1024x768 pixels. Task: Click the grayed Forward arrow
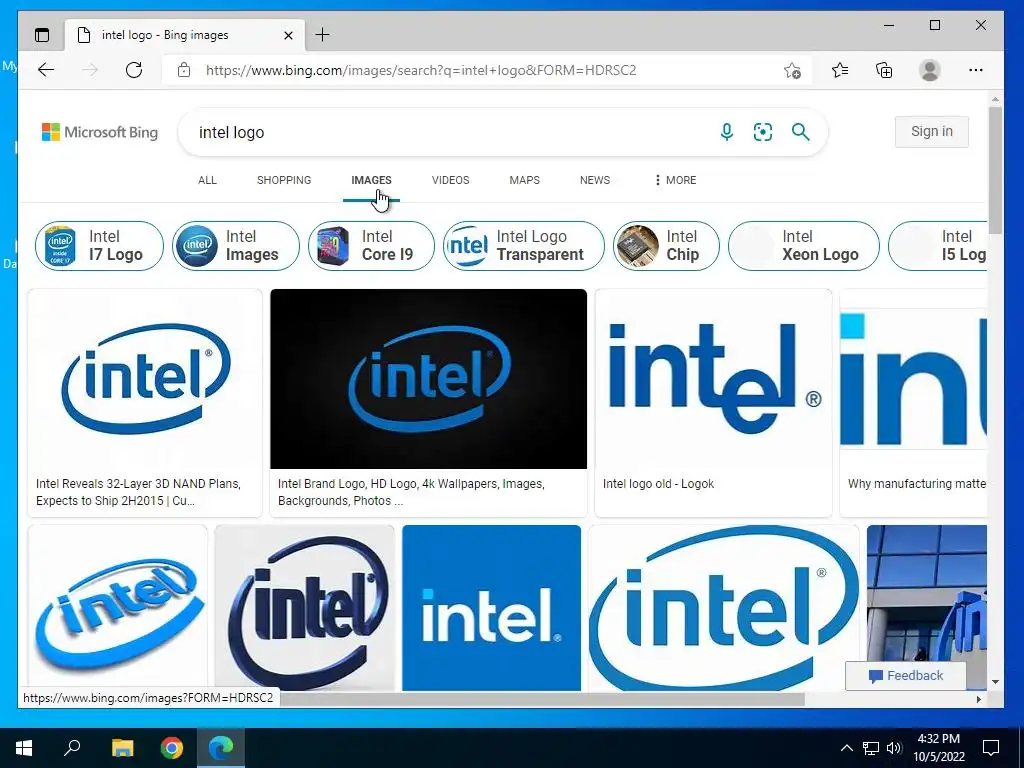pyautogui.click(x=90, y=70)
